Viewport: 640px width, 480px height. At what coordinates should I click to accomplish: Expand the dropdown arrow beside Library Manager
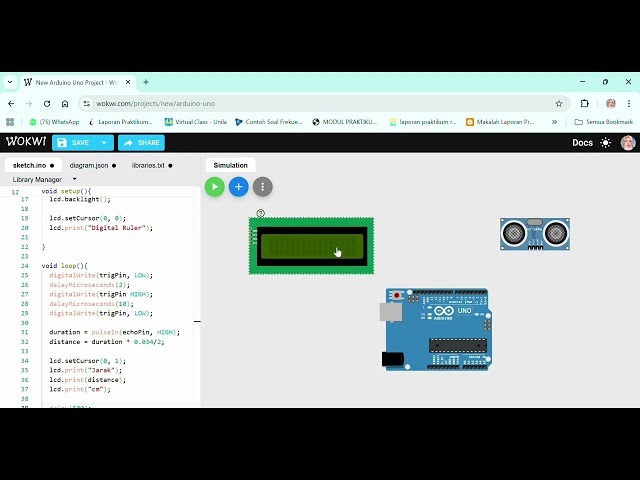[74, 179]
